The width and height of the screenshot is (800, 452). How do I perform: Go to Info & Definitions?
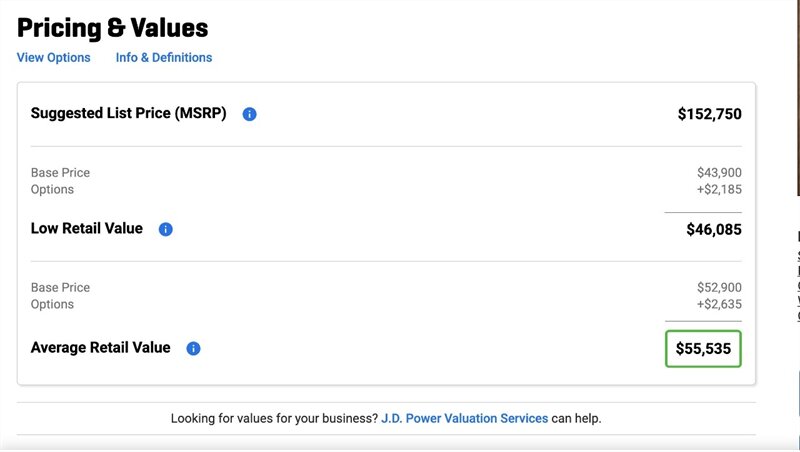pos(164,58)
